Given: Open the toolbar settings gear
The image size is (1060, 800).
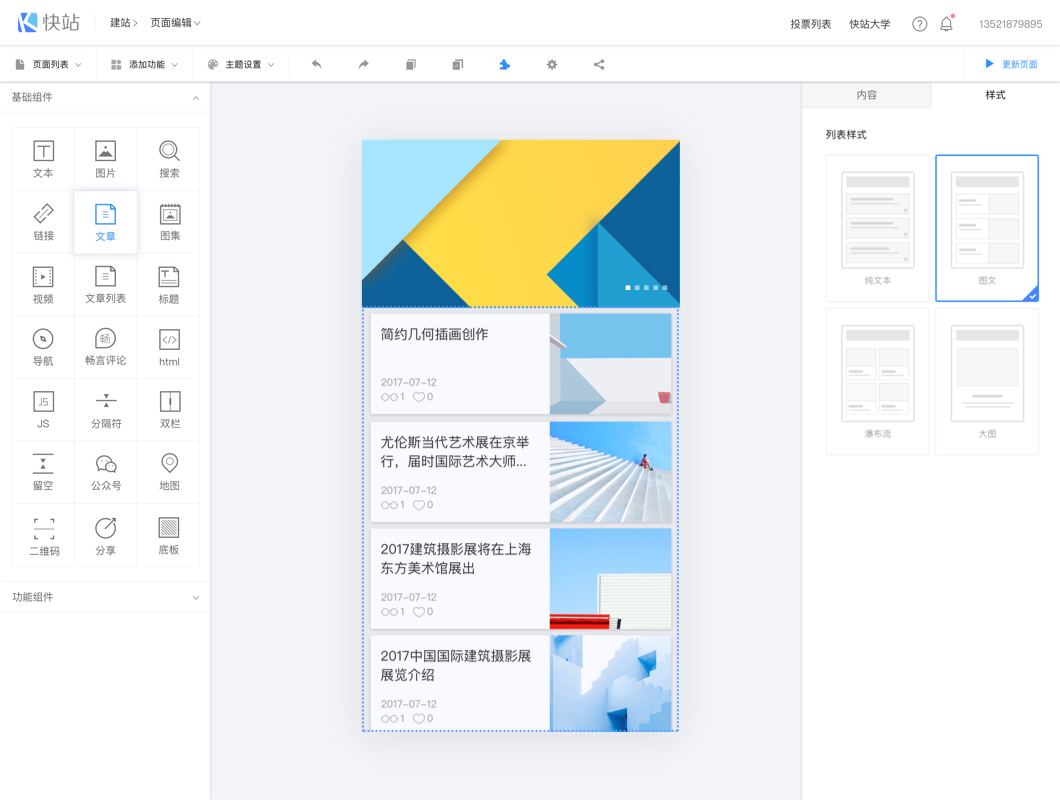Looking at the screenshot, I should coord(552,65).
